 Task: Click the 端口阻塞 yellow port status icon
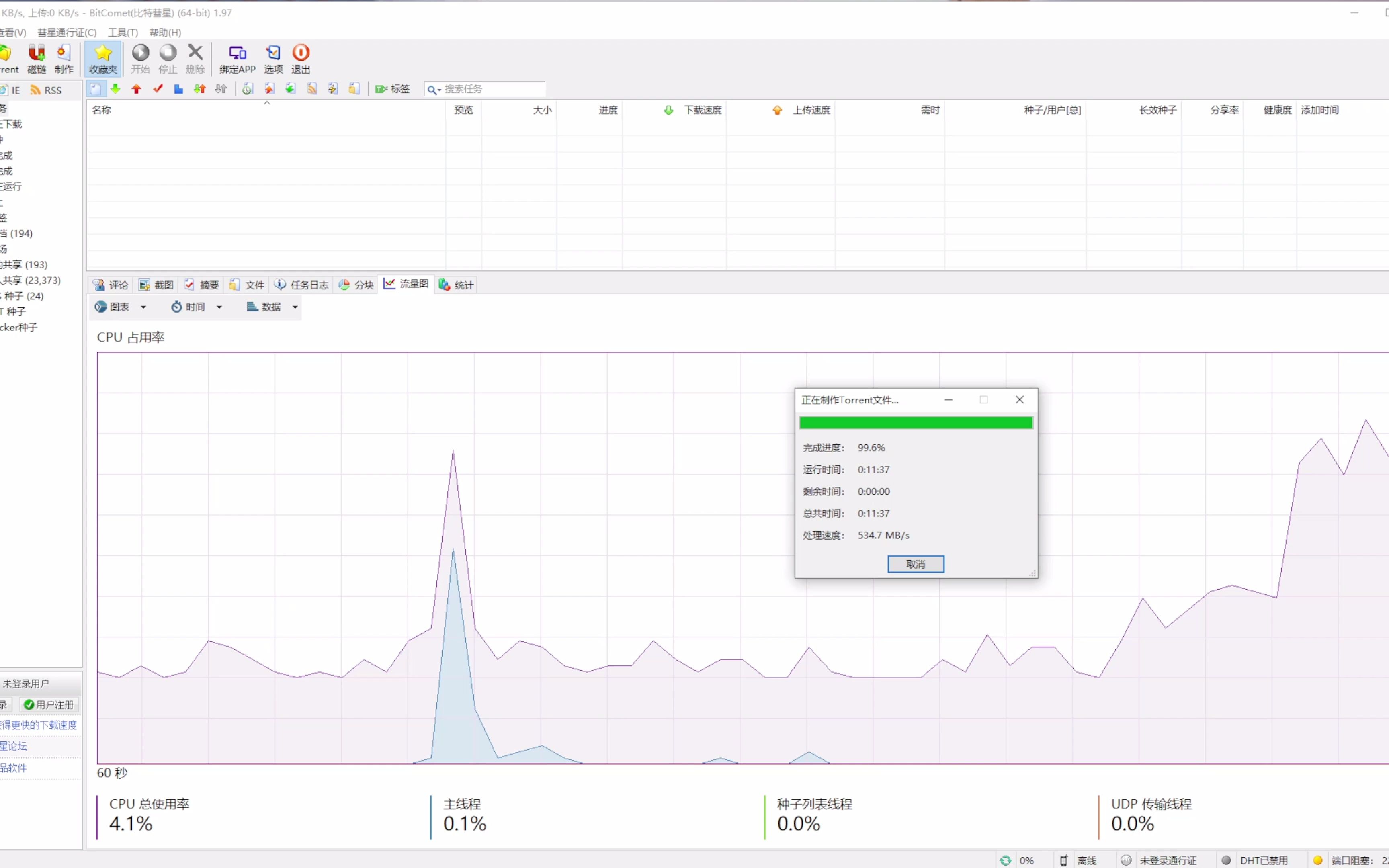[x=1318, y=860]
